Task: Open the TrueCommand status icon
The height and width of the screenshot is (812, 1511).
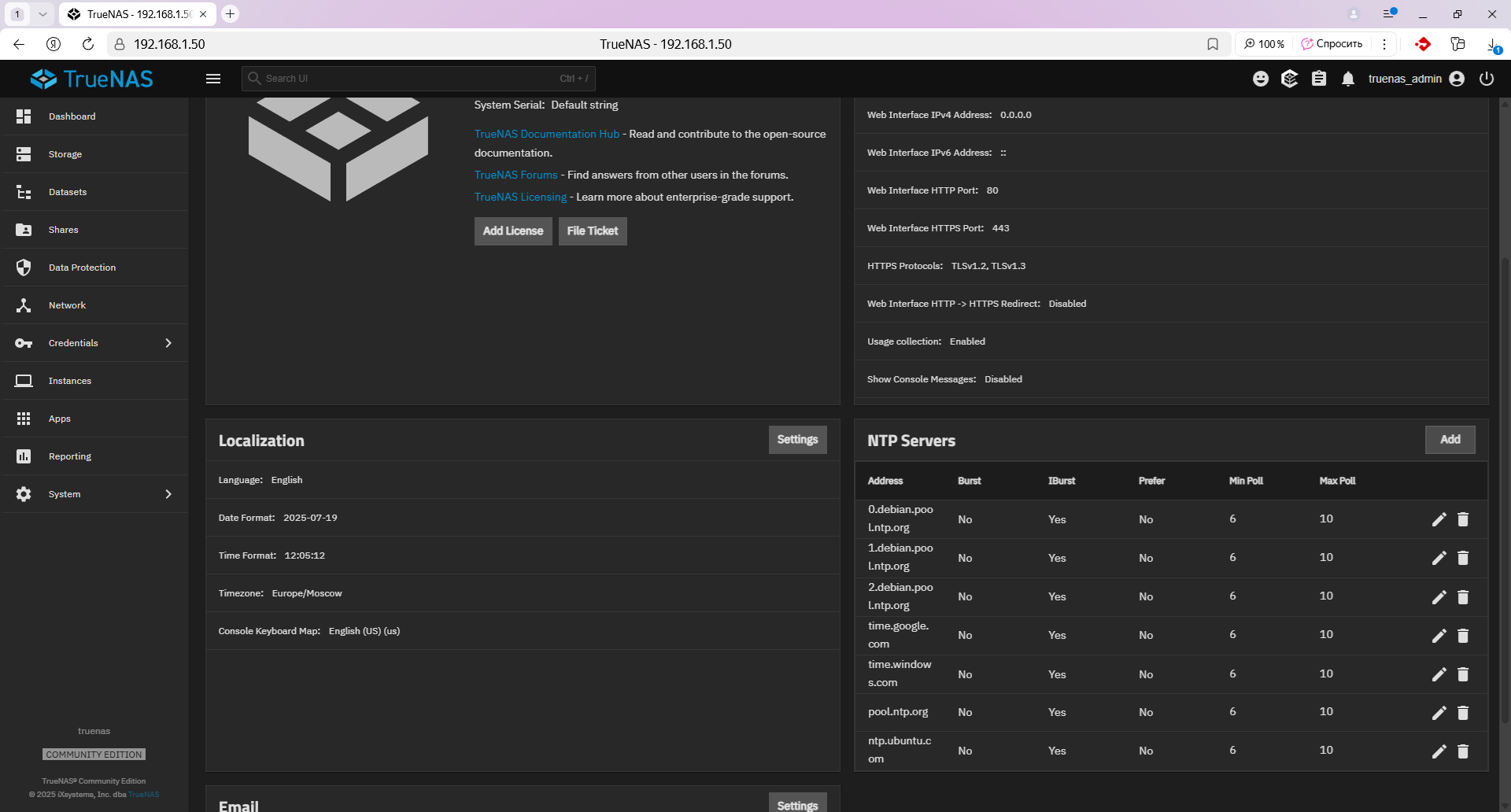Action: point(1290,79)
